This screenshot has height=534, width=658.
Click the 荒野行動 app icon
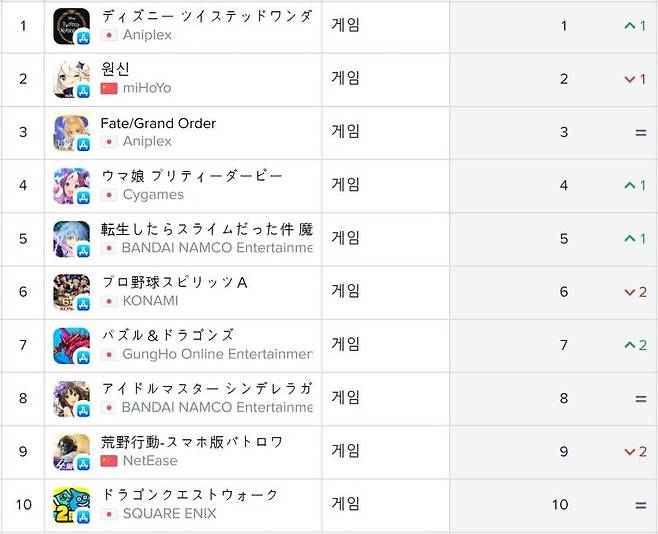71,451
